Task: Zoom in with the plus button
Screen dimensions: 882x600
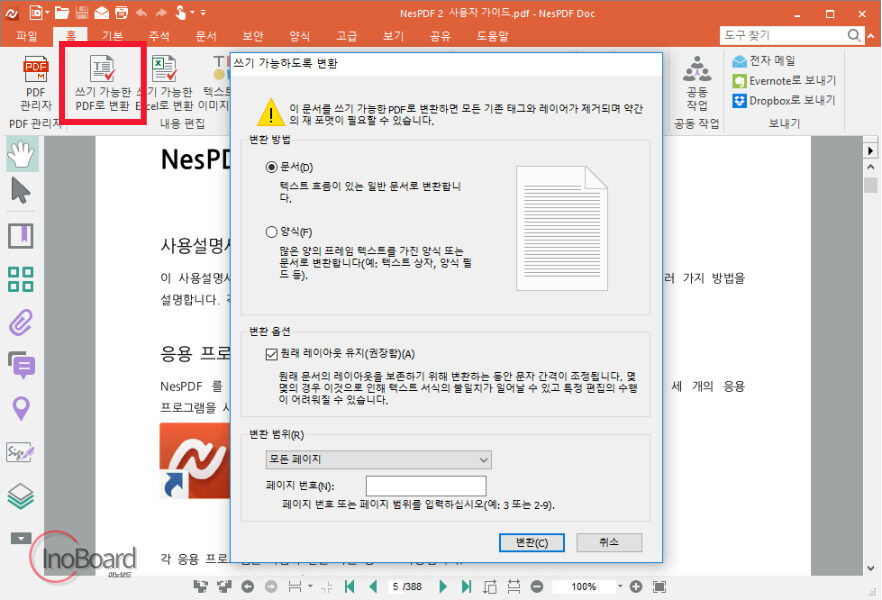Action: 636,587
